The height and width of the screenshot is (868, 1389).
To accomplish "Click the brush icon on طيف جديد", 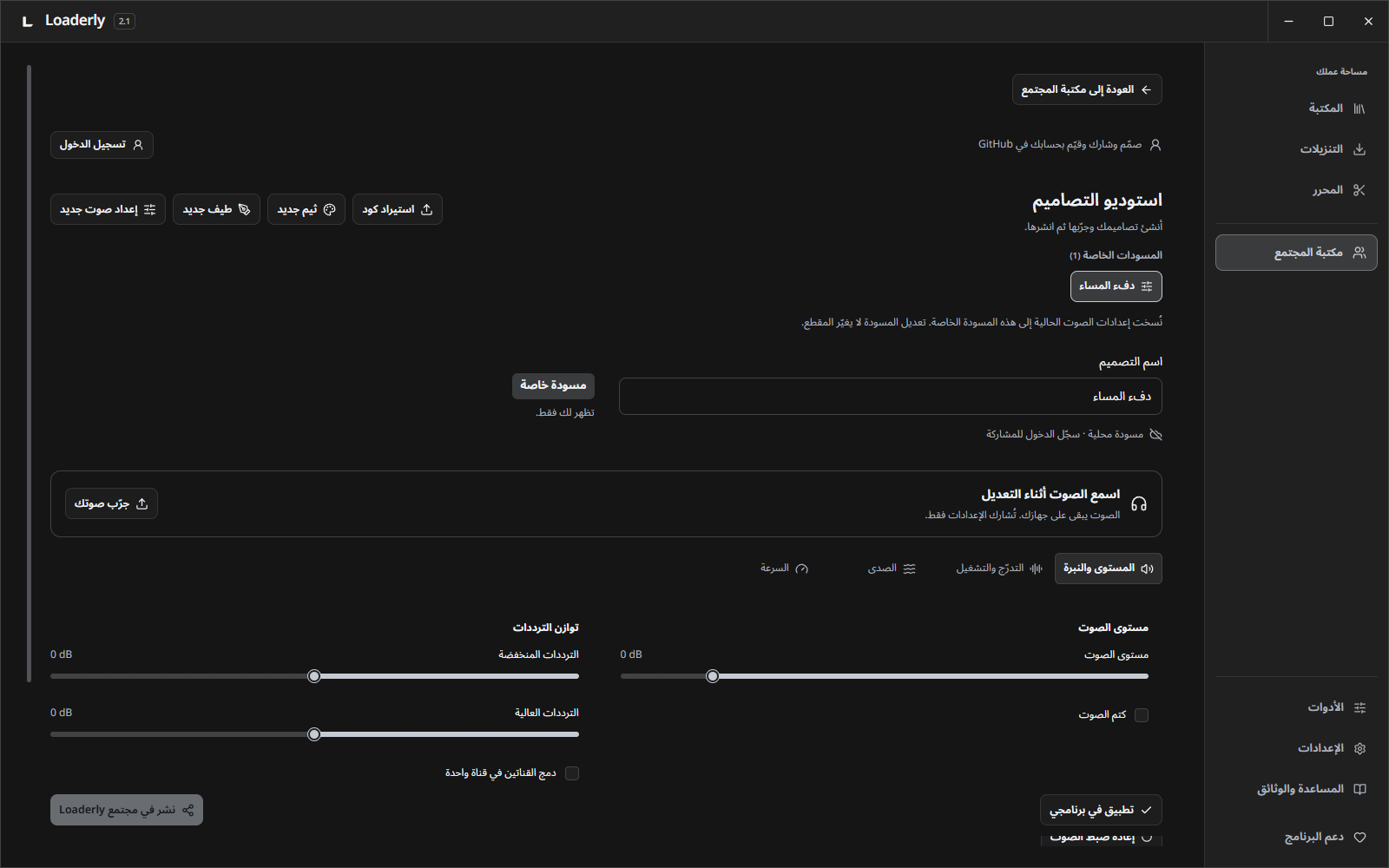I will [244, 209].
